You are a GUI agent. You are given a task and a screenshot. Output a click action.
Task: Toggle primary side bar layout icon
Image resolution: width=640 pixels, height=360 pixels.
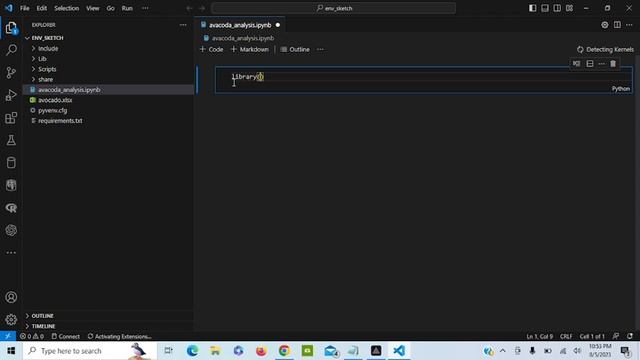pos(533,8)
